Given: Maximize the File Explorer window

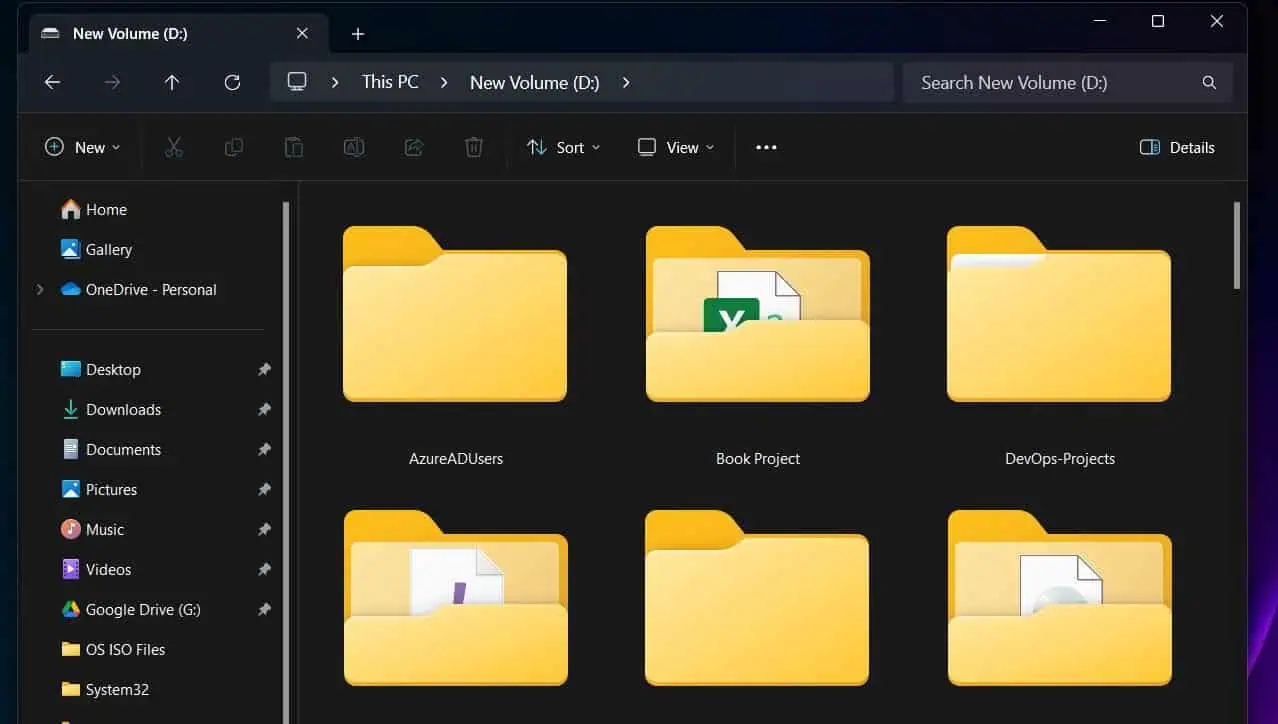Looking at the screenshot, I should pos(1158,21).
